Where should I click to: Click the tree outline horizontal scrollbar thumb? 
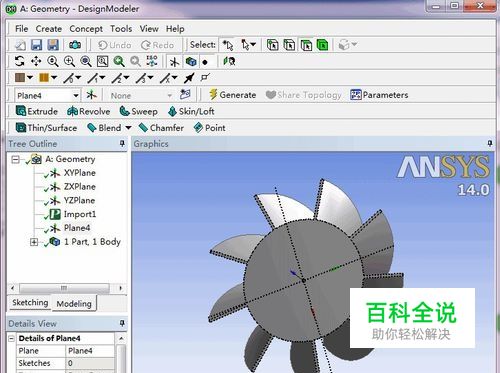point(64,288)
